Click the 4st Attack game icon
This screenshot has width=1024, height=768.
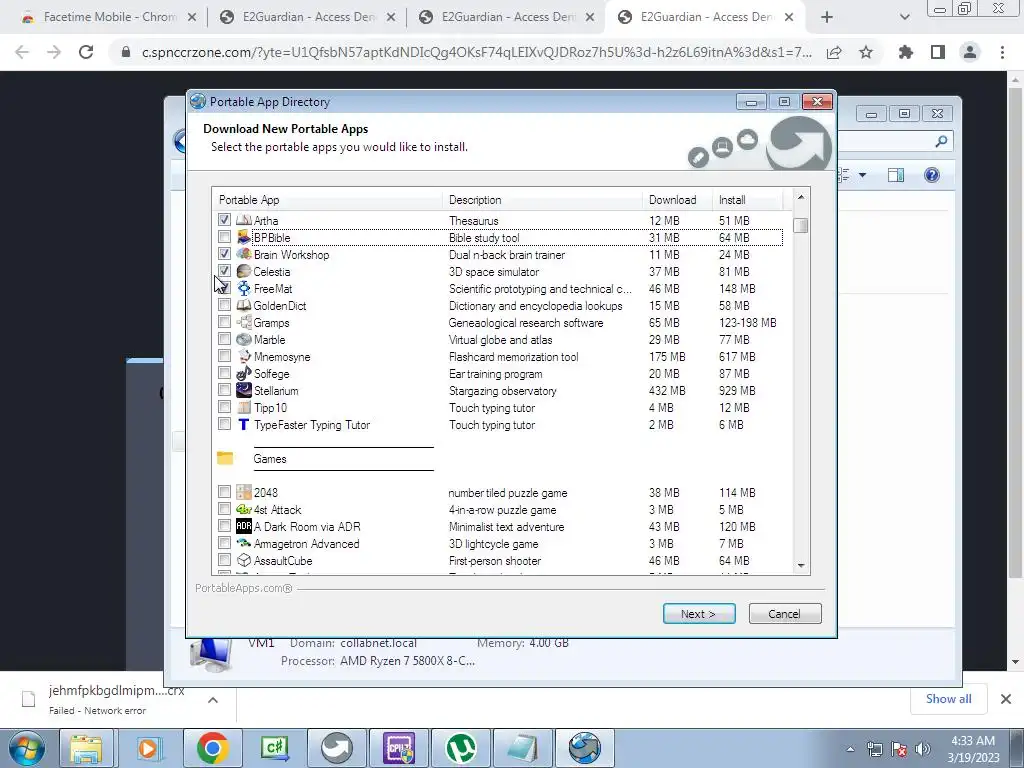(x=244, y=509)
